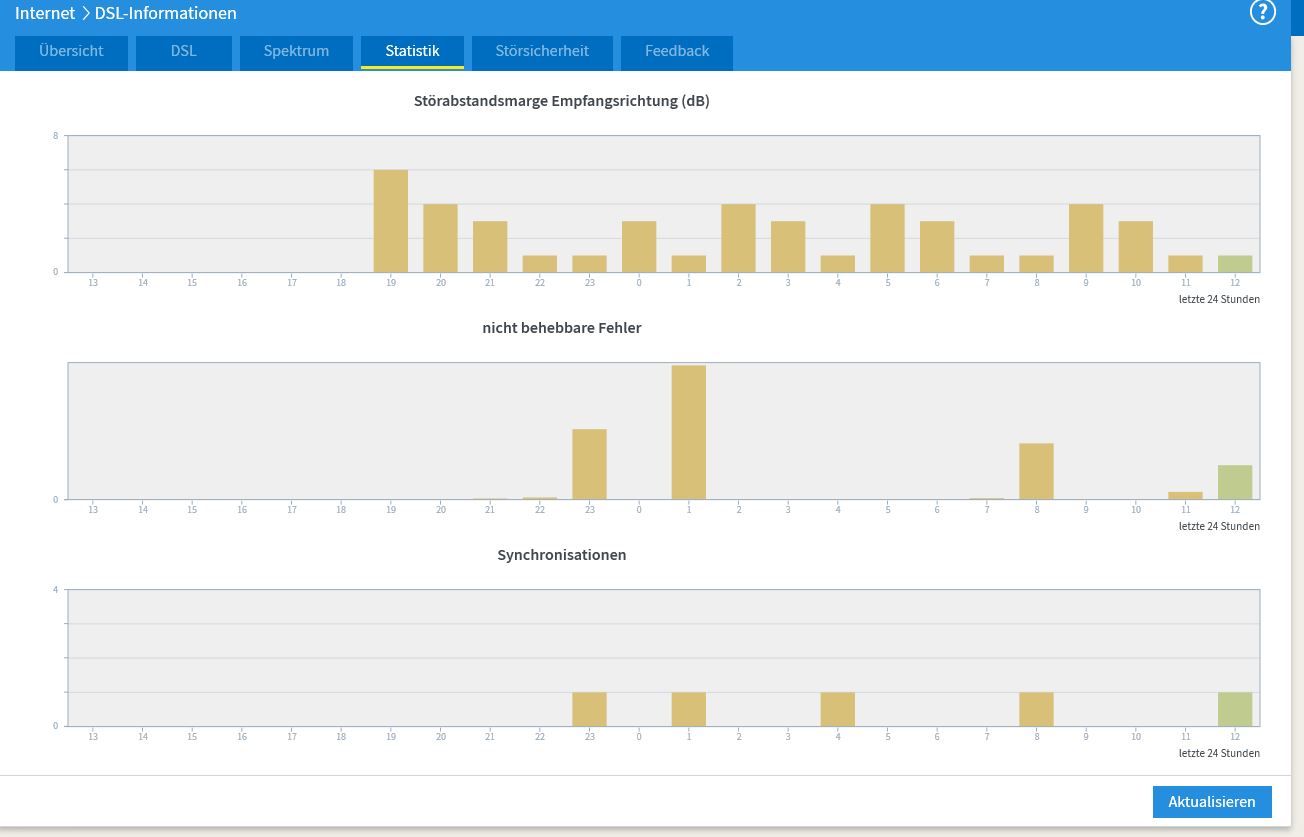Click green hour 12 bar in Fehler chart
Viewport: 1304px width, 837px height.
(x=1235, y=482)
